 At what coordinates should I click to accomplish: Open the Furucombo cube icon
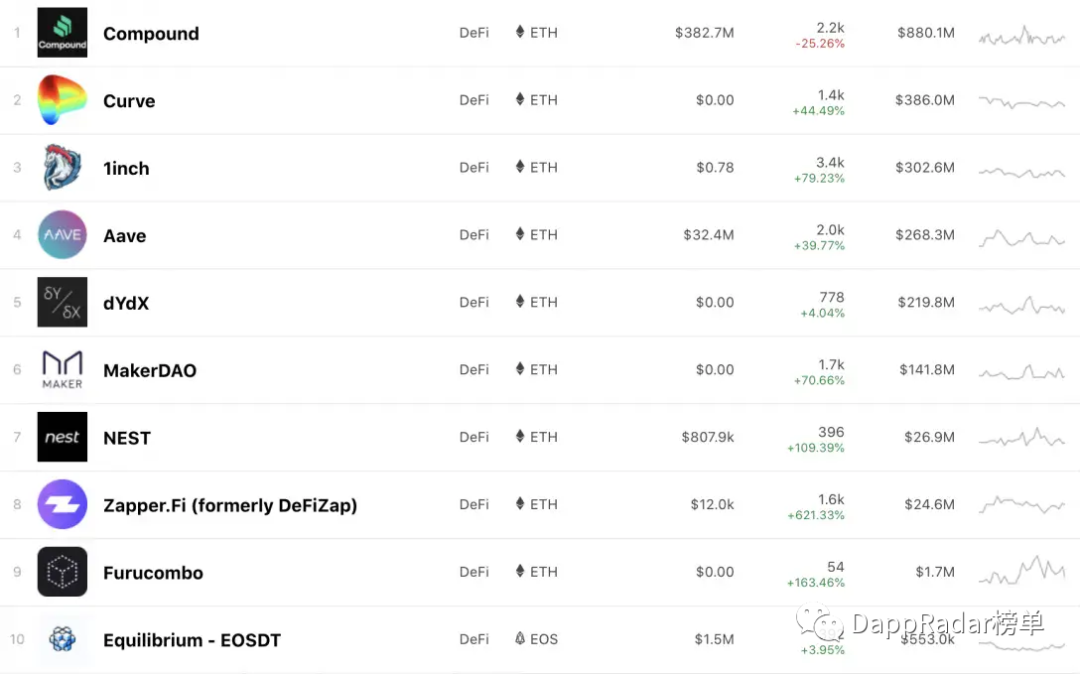[62, 571]
